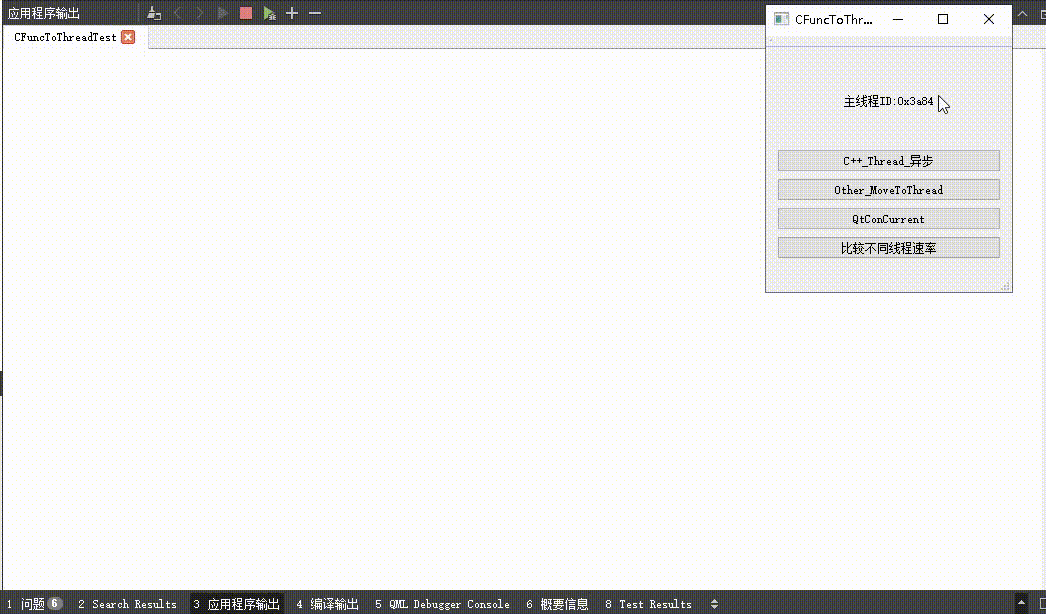Attach debugger using green play-bug icon
Screen dimensions: 1046x614
coord(270,13)
